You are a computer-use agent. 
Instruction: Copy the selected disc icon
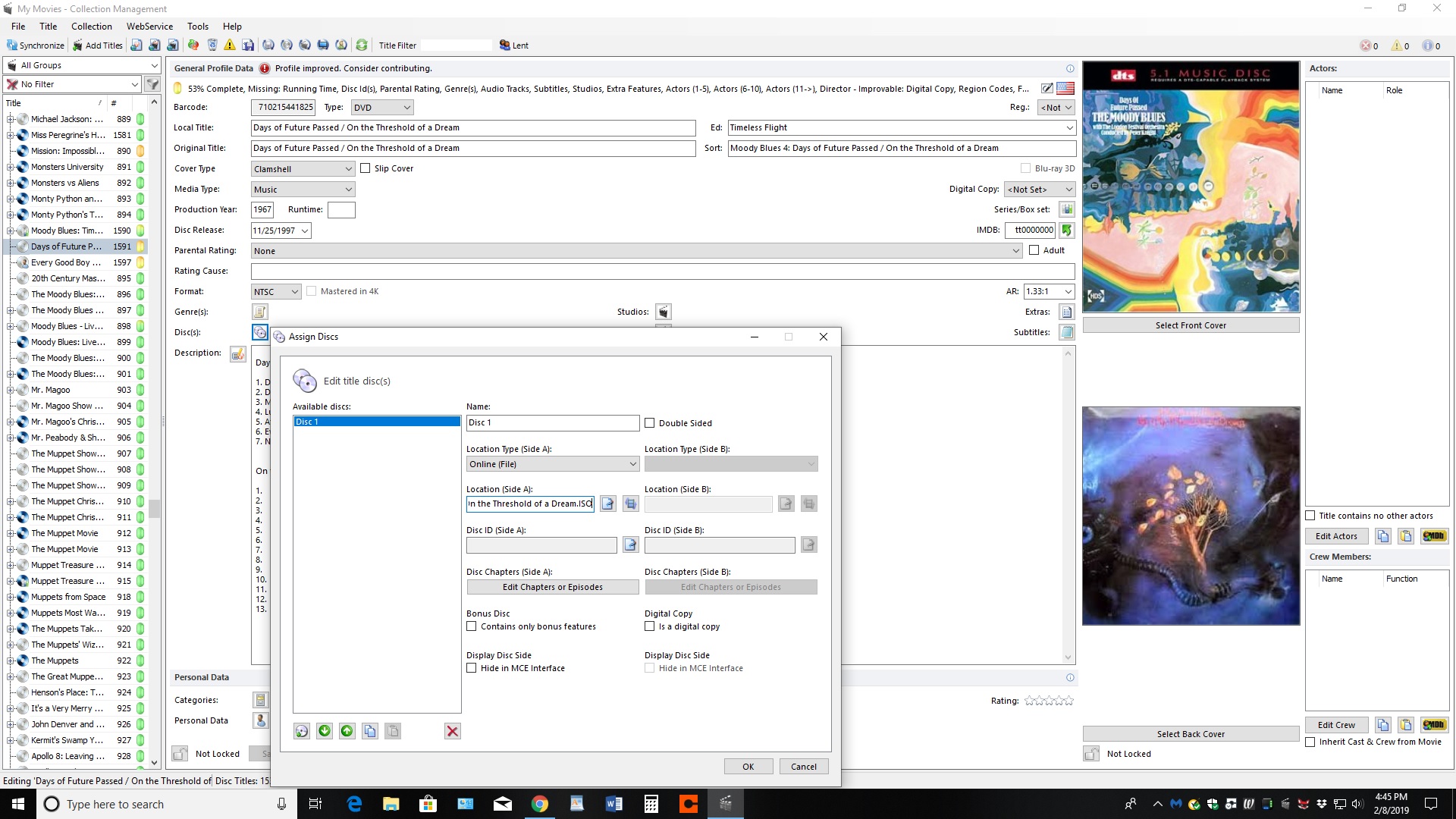[369, 731]
